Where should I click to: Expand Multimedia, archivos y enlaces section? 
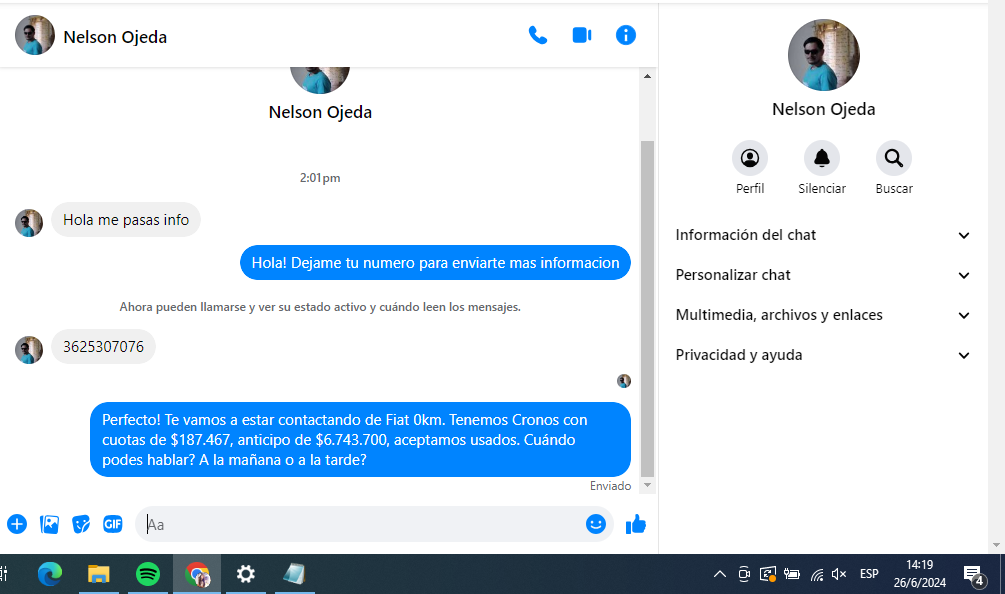click(822, 315)
